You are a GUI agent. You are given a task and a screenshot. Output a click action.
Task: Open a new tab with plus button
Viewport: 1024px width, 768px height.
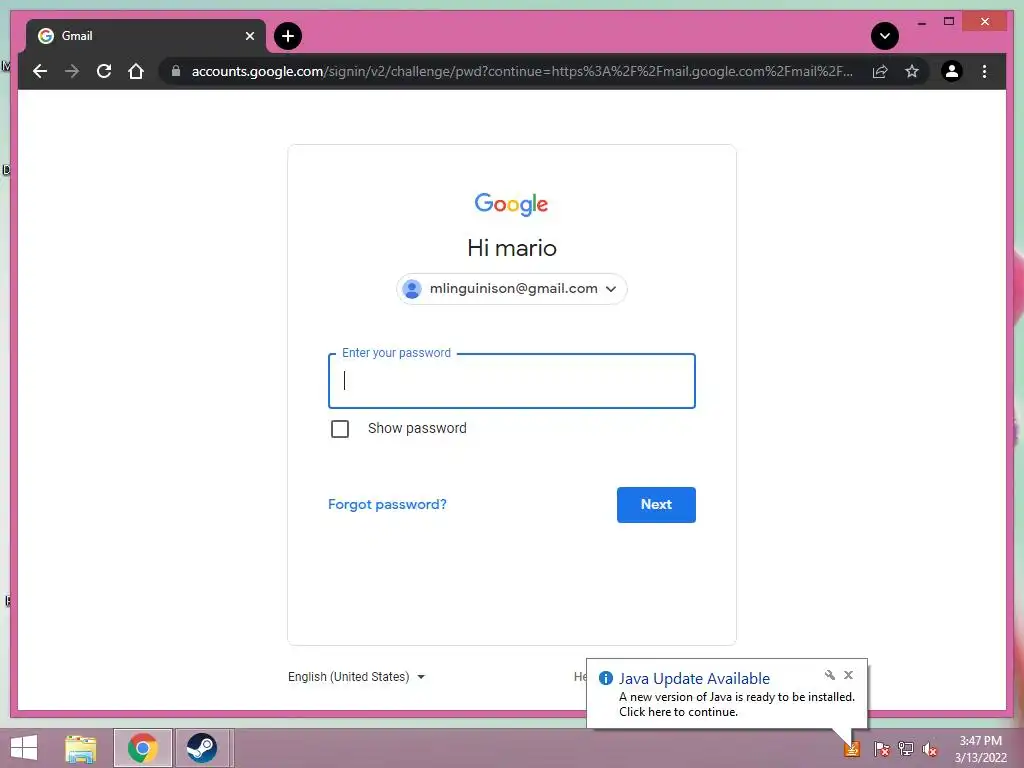(x=287, y=36)
